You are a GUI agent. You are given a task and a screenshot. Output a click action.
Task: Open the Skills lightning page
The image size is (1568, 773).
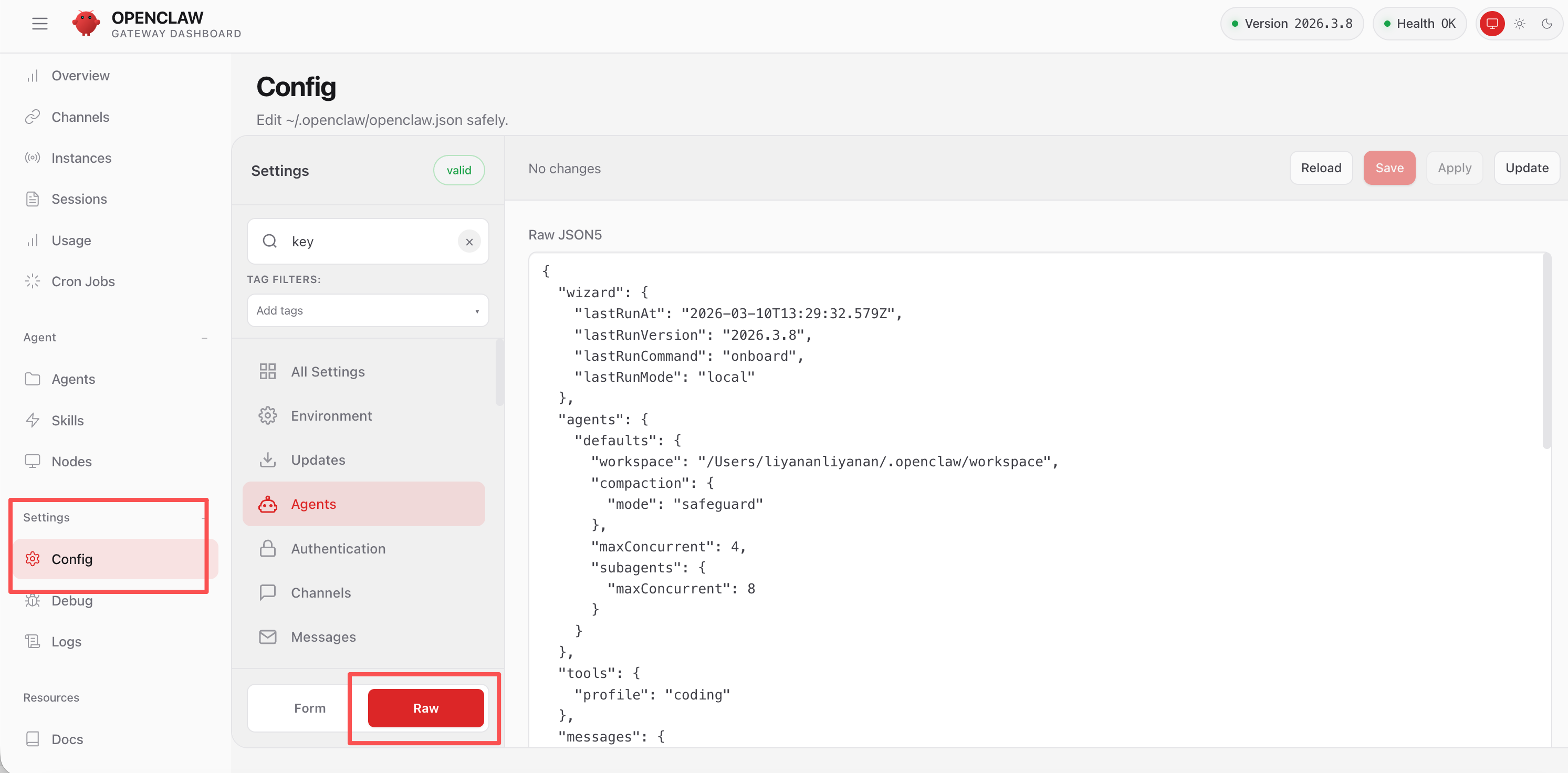[67, 420]
